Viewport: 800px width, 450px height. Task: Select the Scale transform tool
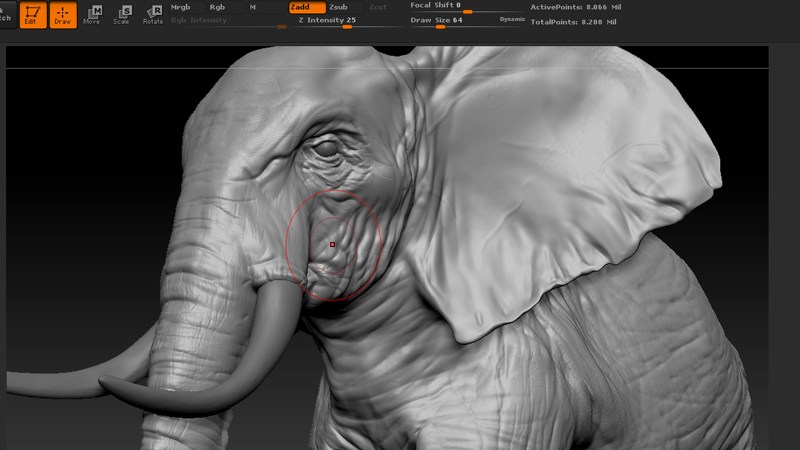pyautogui.click(x=122, y=14)
